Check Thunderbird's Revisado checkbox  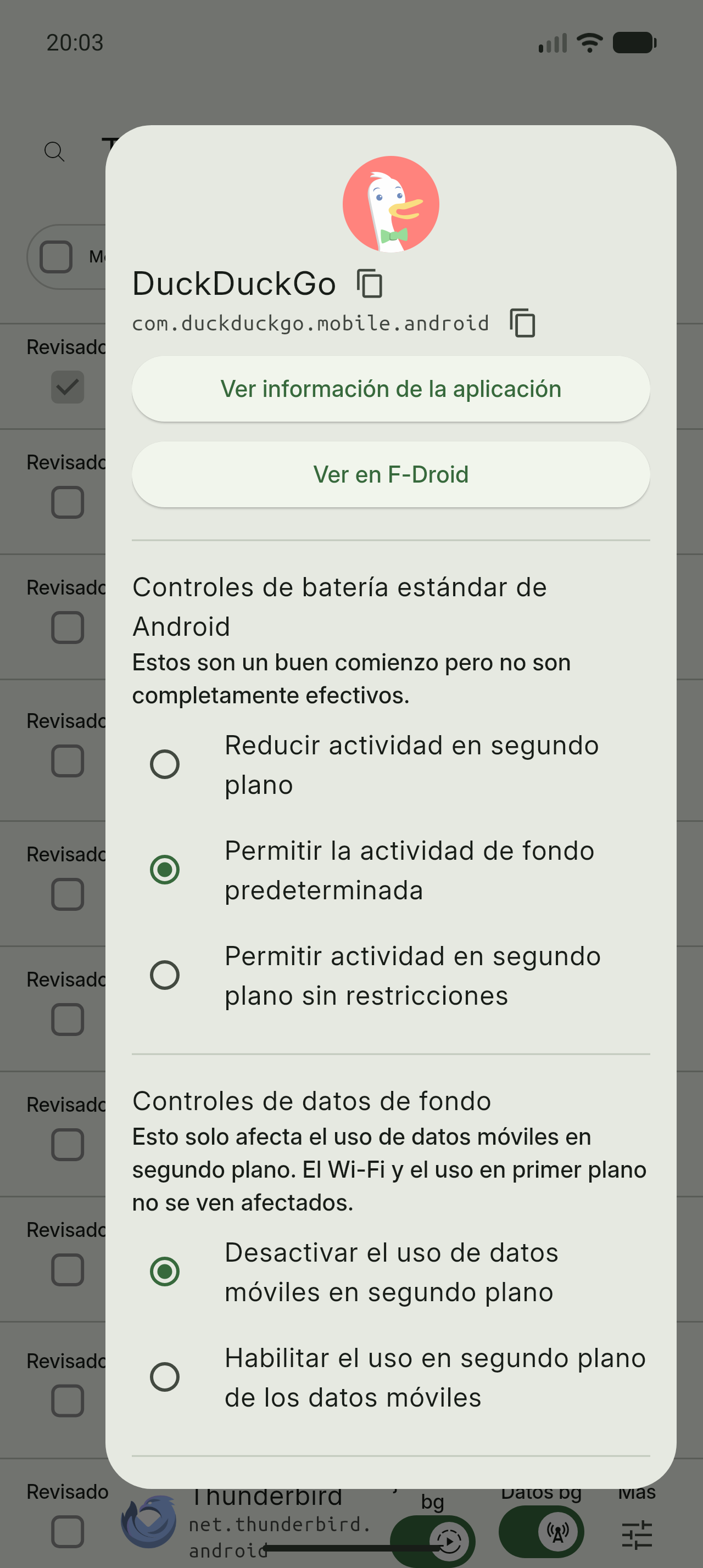pos(68,1531)
